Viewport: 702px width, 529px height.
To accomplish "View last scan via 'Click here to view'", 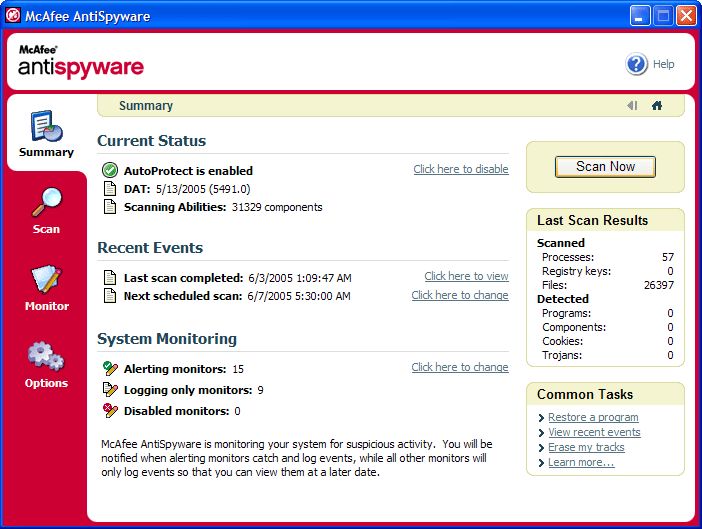I will pyautogui.click(x=466, y=276).
